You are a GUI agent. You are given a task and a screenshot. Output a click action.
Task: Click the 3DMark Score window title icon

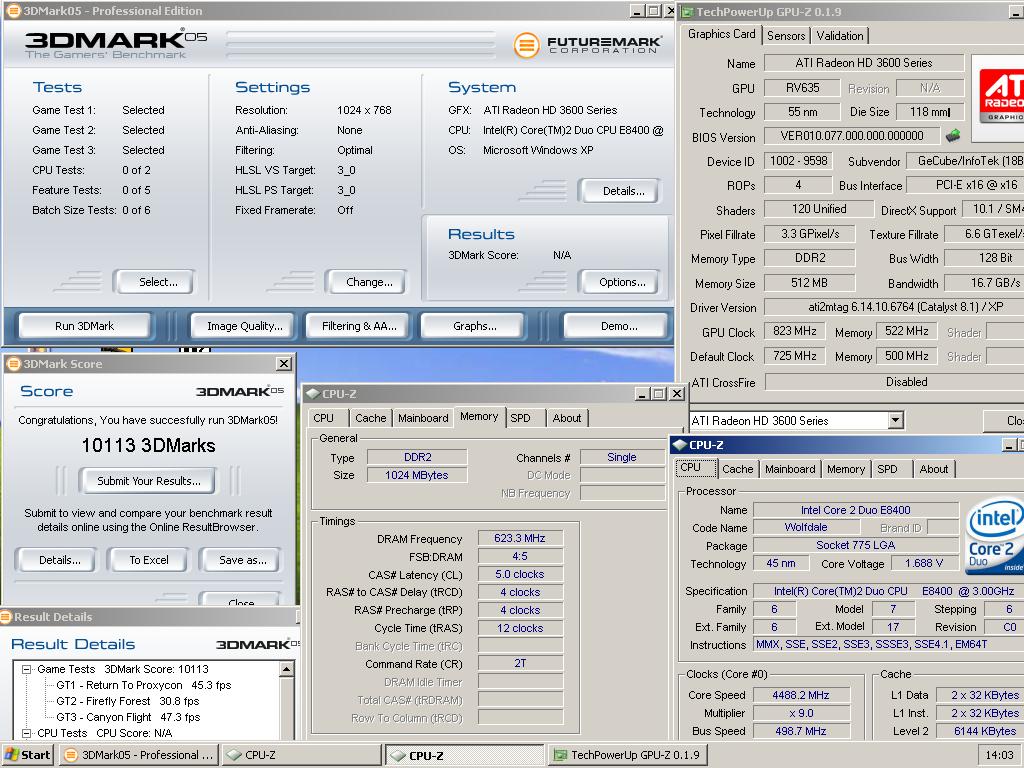(x=13, y=364)
